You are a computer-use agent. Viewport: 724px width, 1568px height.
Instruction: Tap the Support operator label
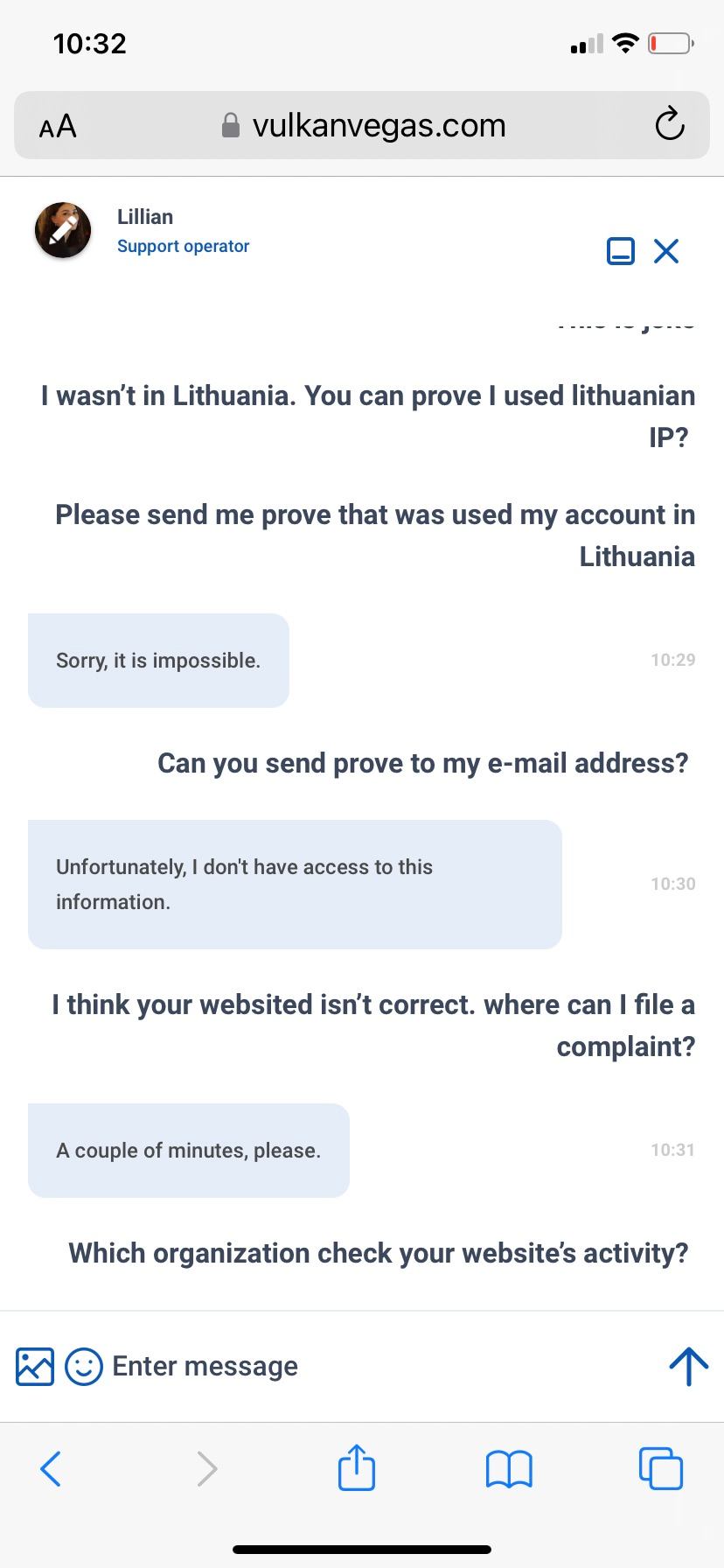click(x=183, y=247)
